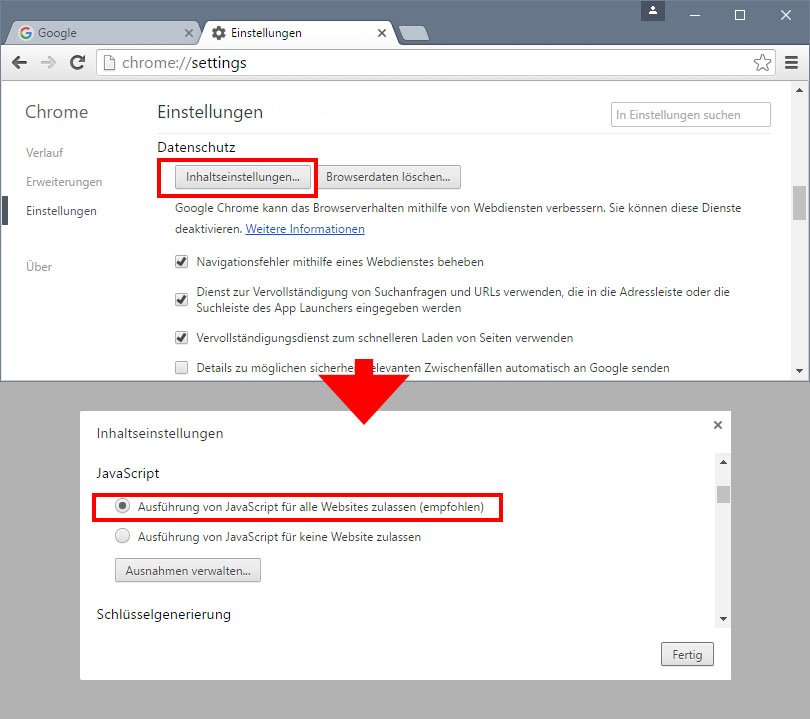The image size is (810, 719).
Task: Close the Inhaltseinstellungen dialog with X
Action: (717, 425)
